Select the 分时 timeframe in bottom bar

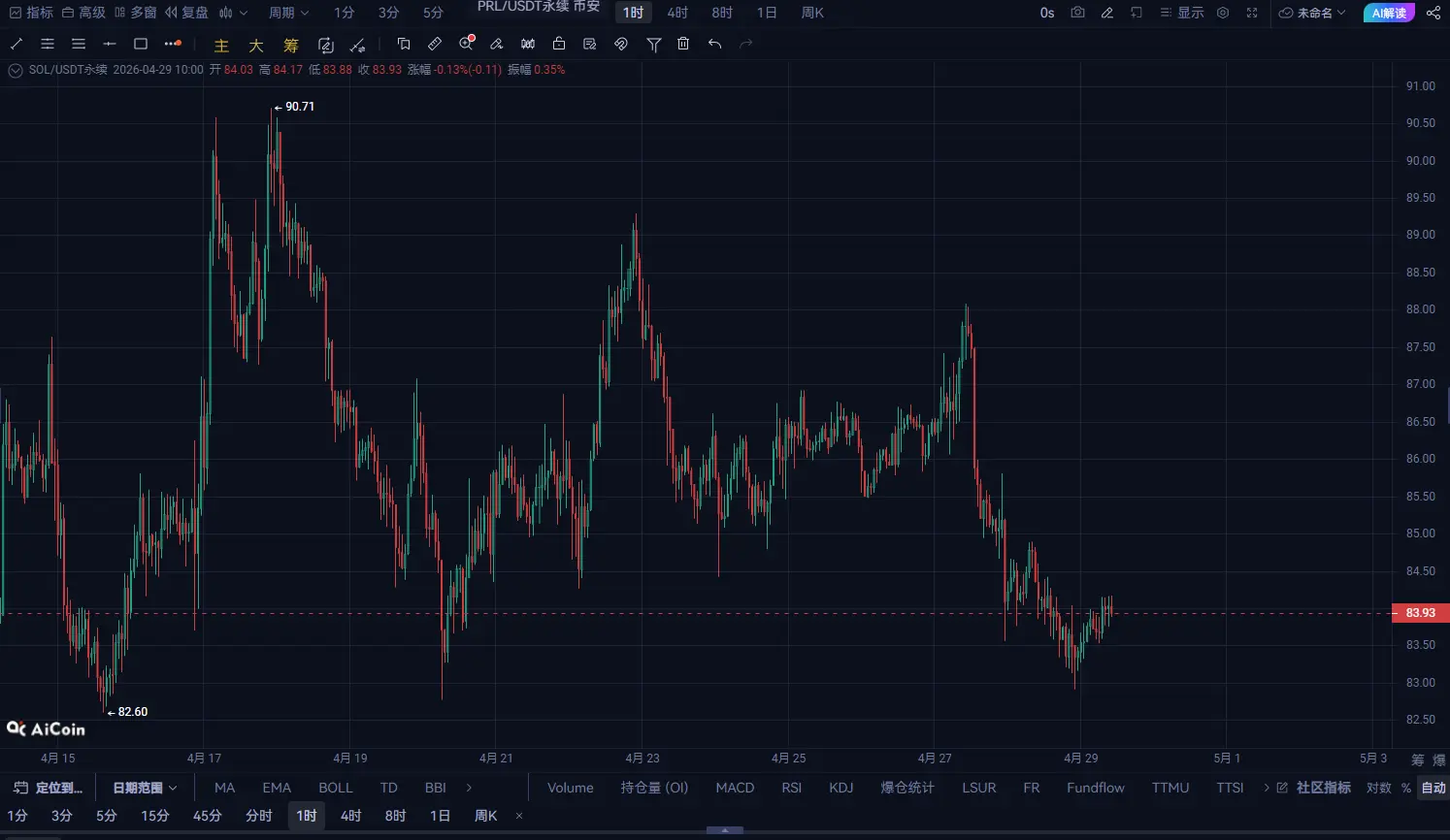259,816
